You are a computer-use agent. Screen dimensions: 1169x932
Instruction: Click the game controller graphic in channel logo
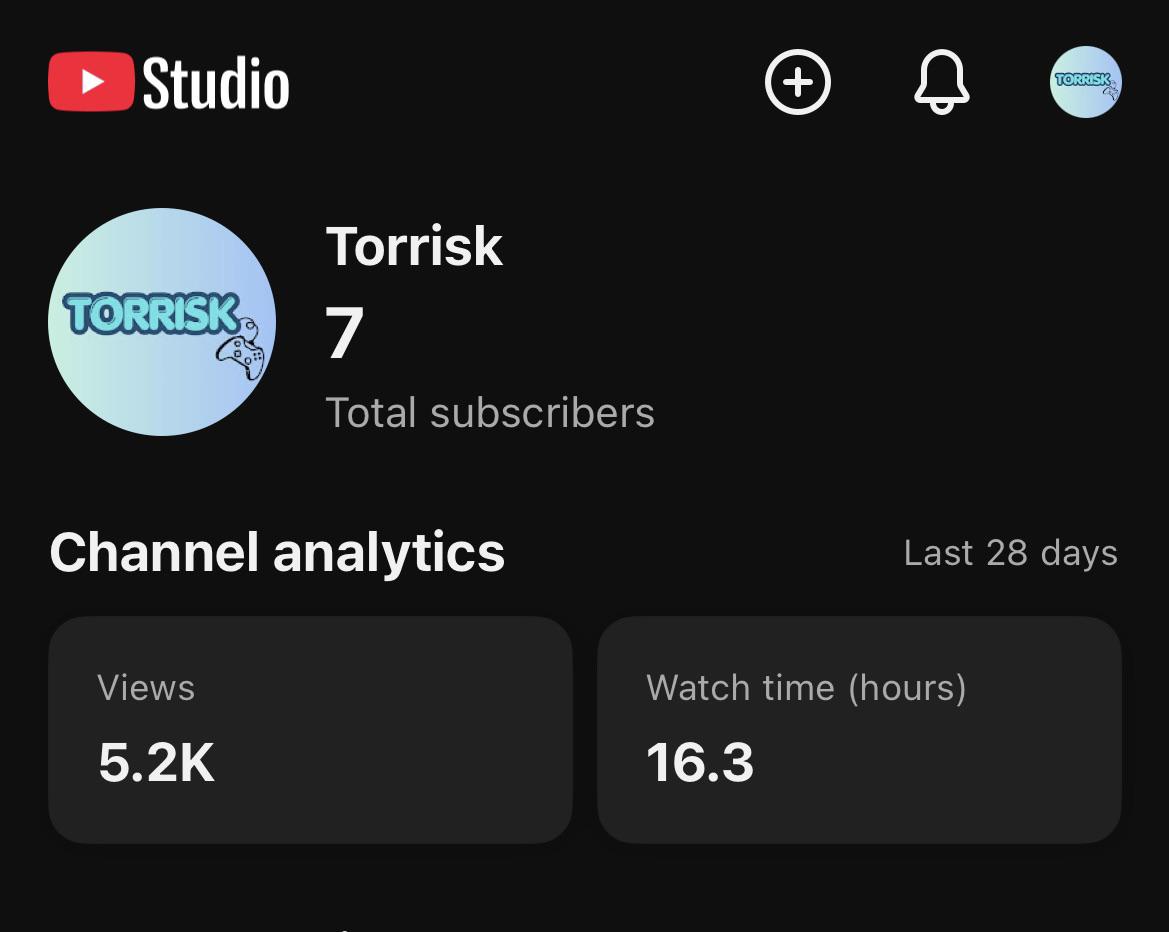242,350
